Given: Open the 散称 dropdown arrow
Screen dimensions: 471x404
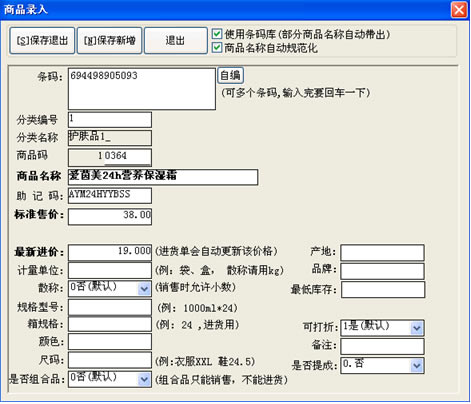Looking at the screenshot, I should coord(144,289).
